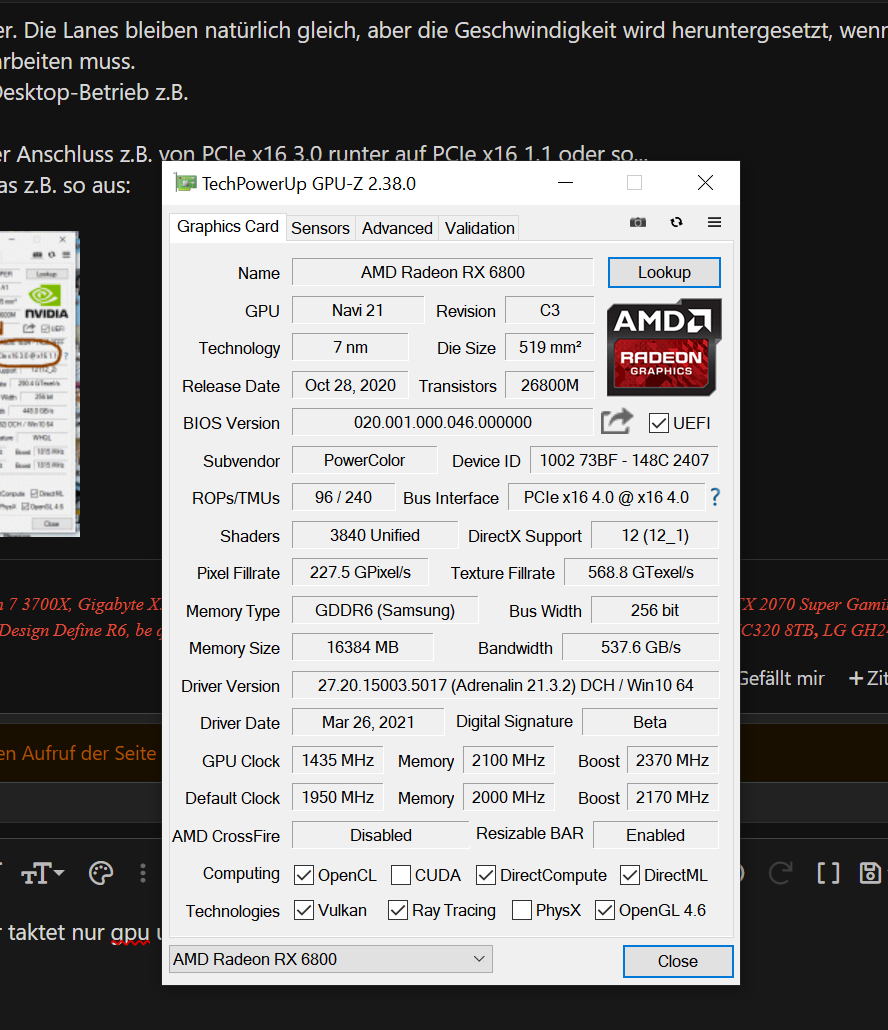The image size is (888, 1030).
Task: Click the brackets icon in forum editor
Action: click(828, 874)
